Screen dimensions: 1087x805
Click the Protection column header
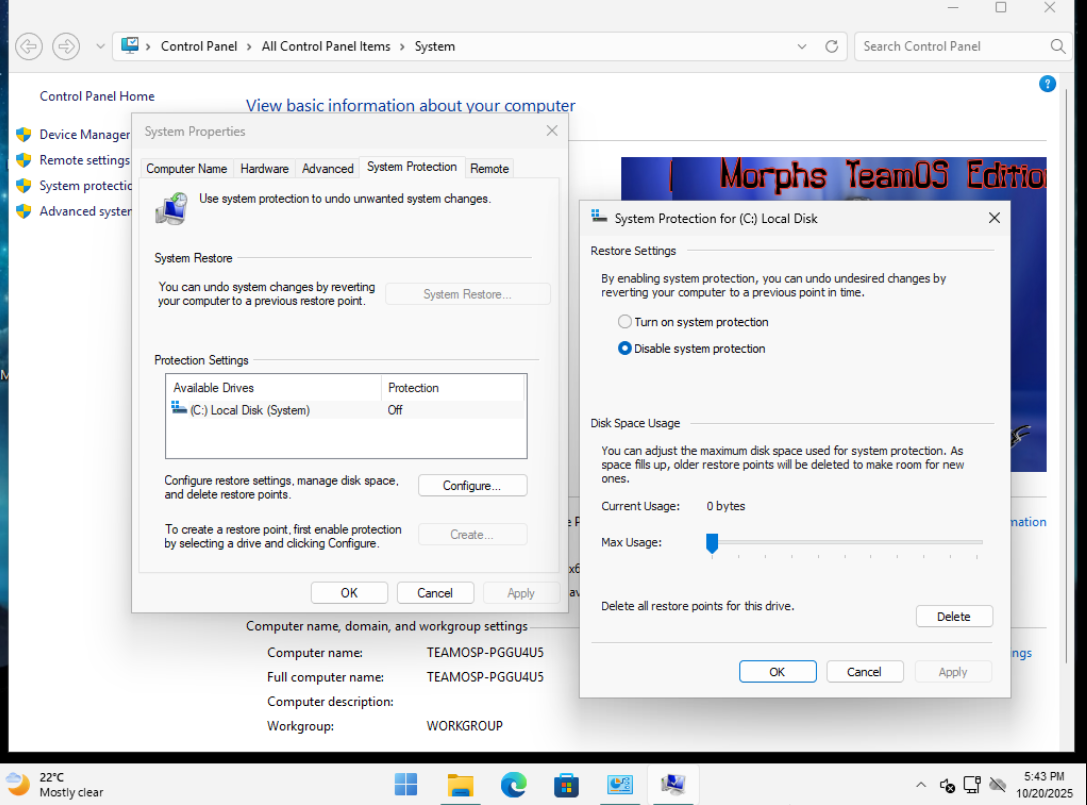pos(453,388)
